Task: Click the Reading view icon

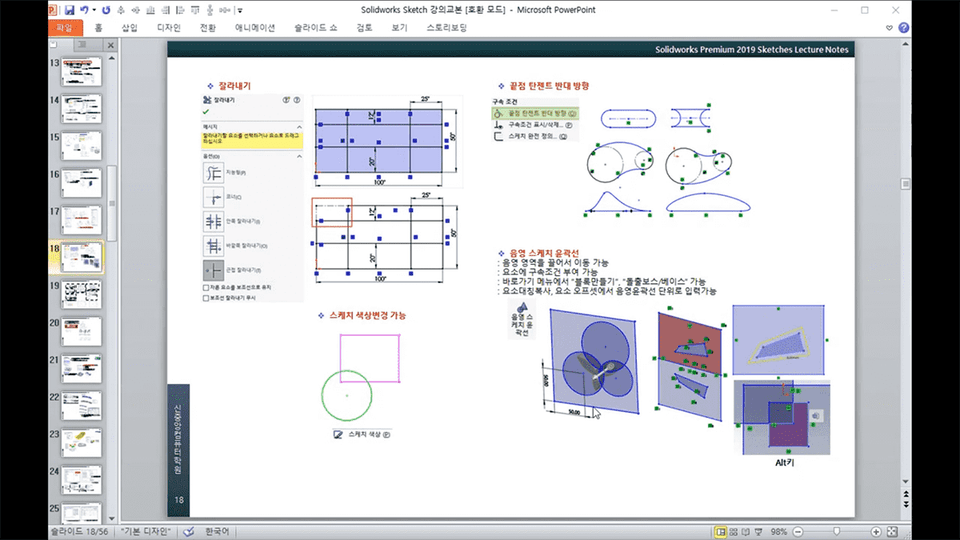Action: (746, 532)
